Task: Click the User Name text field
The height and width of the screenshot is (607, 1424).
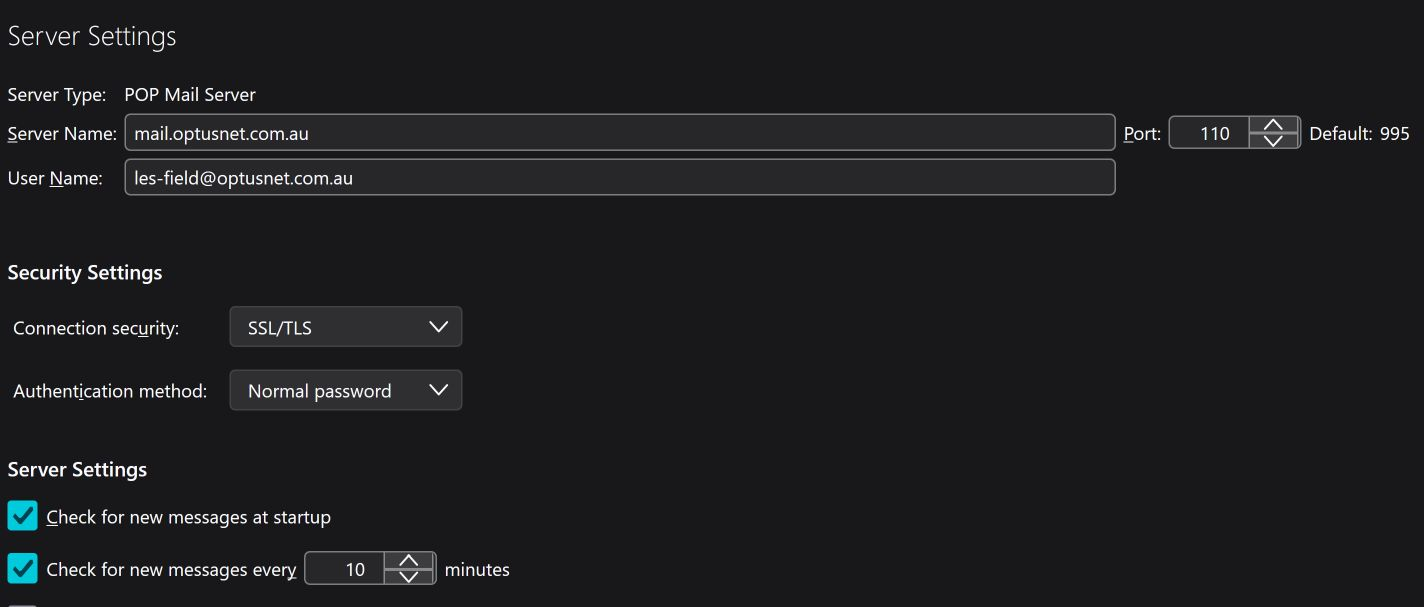Action: [x=618, y=178]
